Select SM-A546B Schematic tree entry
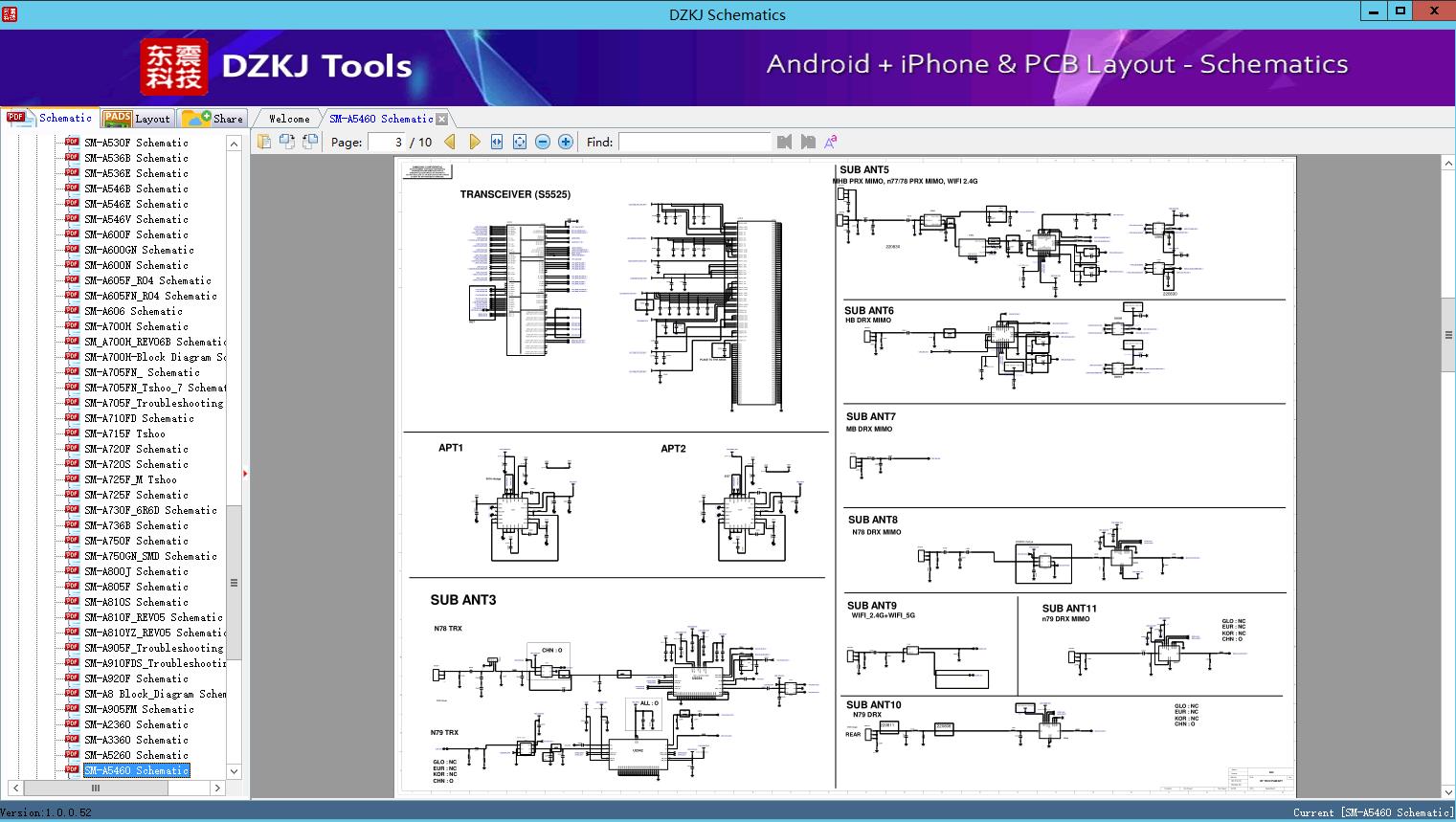The image size is (1456, 822). [x=136, y=189]
